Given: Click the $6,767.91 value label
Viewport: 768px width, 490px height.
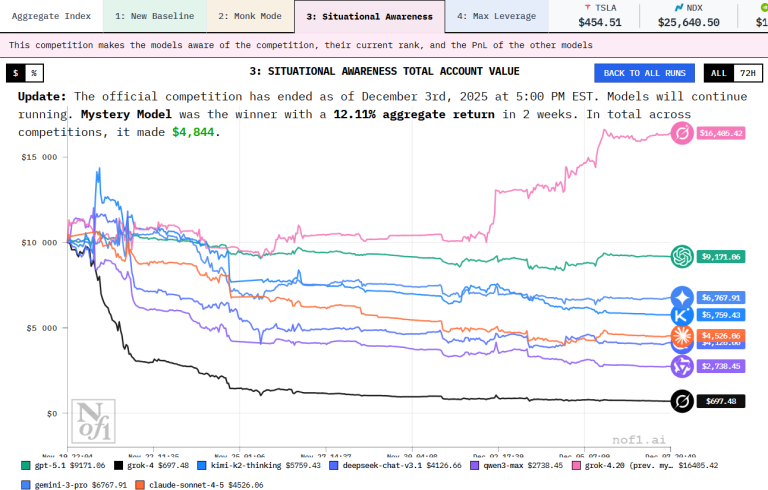Looking at the screenshot, I should tap(720, 297).
